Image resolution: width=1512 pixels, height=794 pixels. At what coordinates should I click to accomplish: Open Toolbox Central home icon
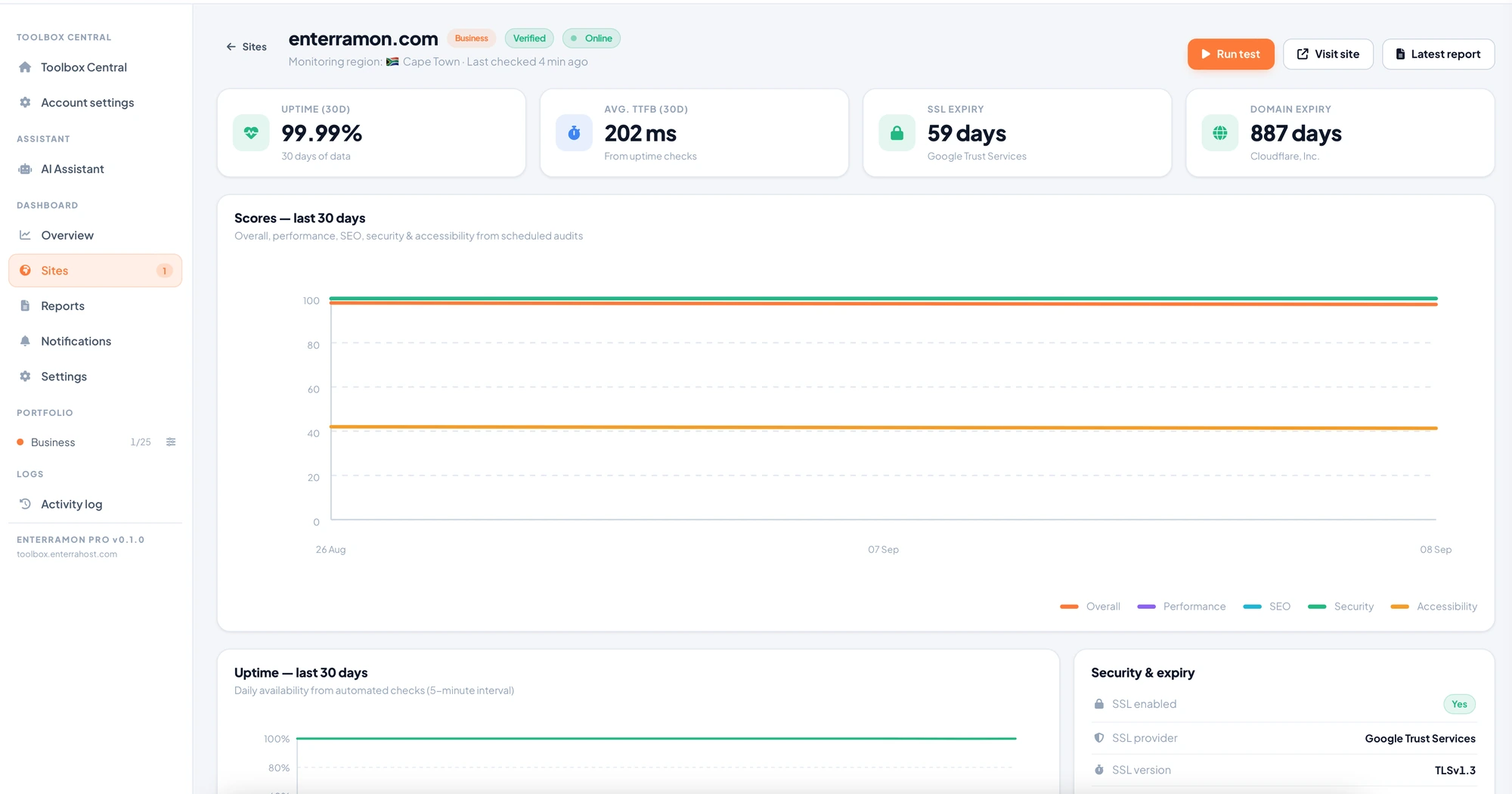(25, 67)
